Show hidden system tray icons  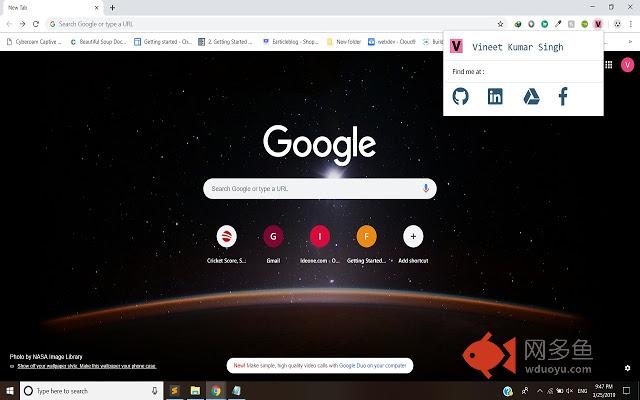540,391
